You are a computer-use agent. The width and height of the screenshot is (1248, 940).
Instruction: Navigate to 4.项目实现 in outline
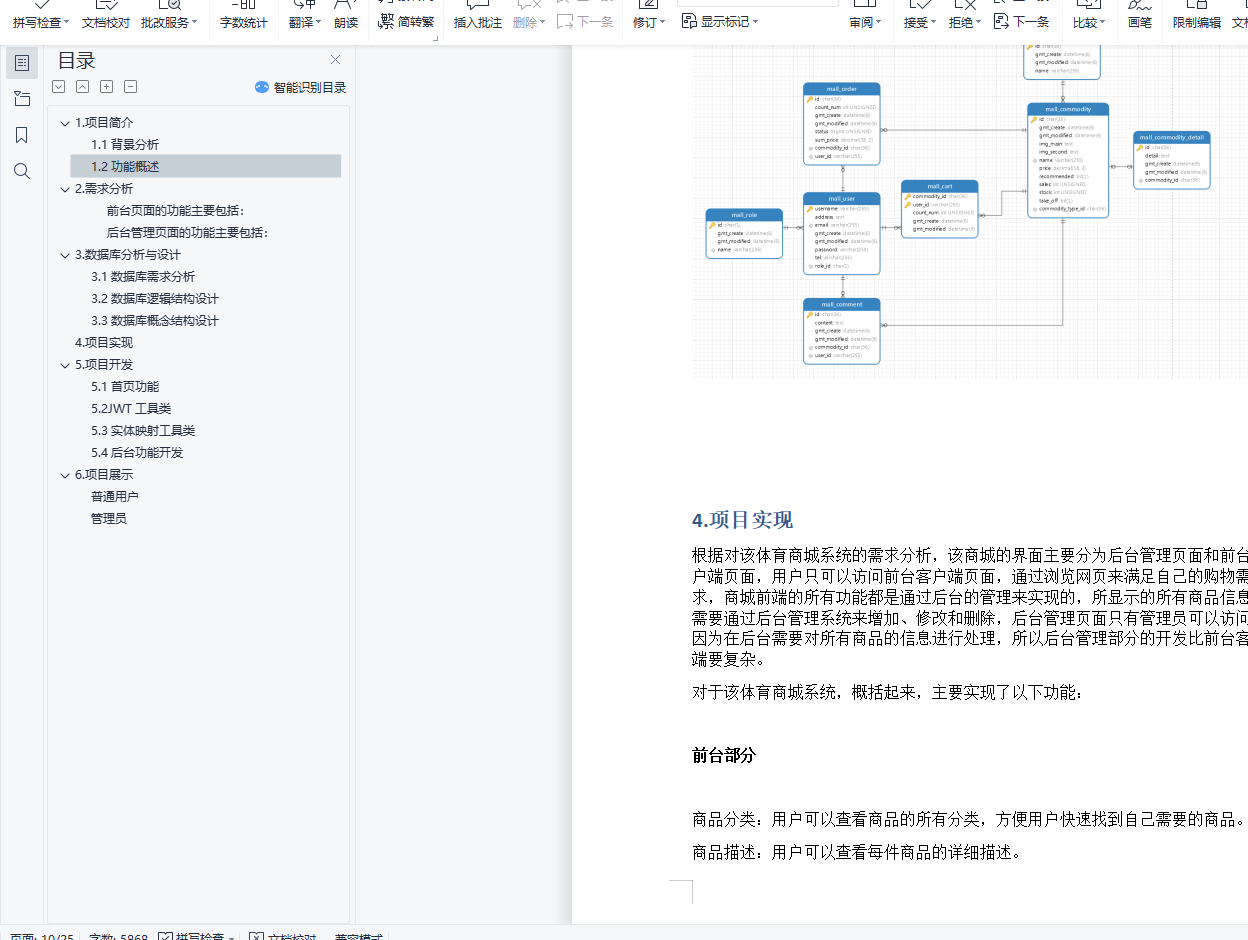point(104,343)
